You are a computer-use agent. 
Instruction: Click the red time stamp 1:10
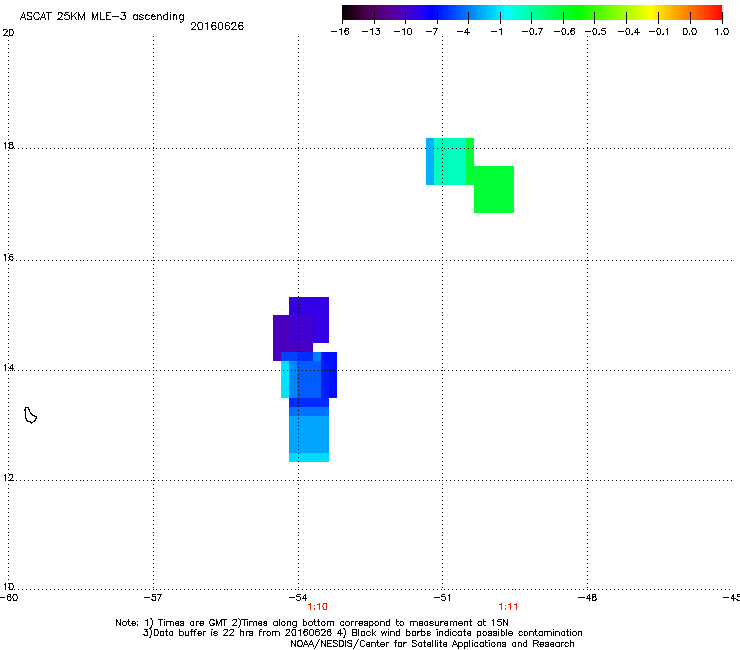[317, 607]
